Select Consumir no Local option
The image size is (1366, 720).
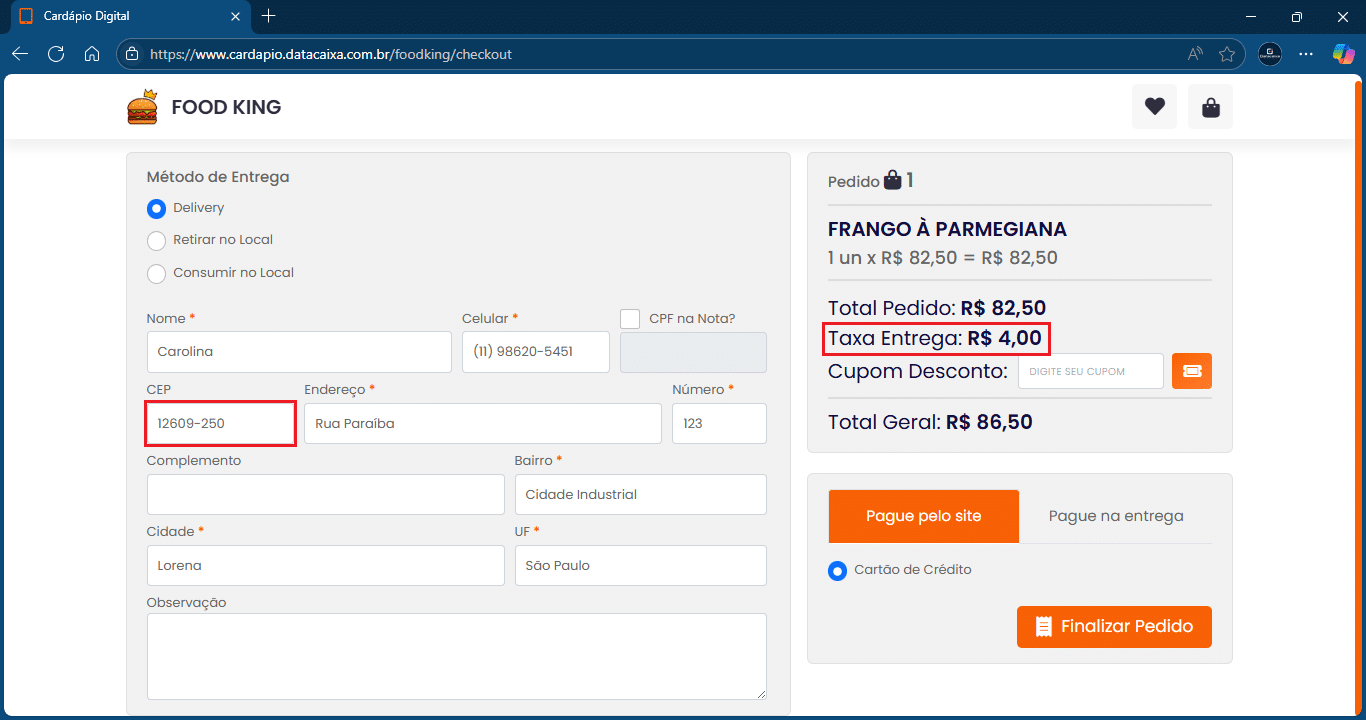pyautogui.click(x=156, y=274)
